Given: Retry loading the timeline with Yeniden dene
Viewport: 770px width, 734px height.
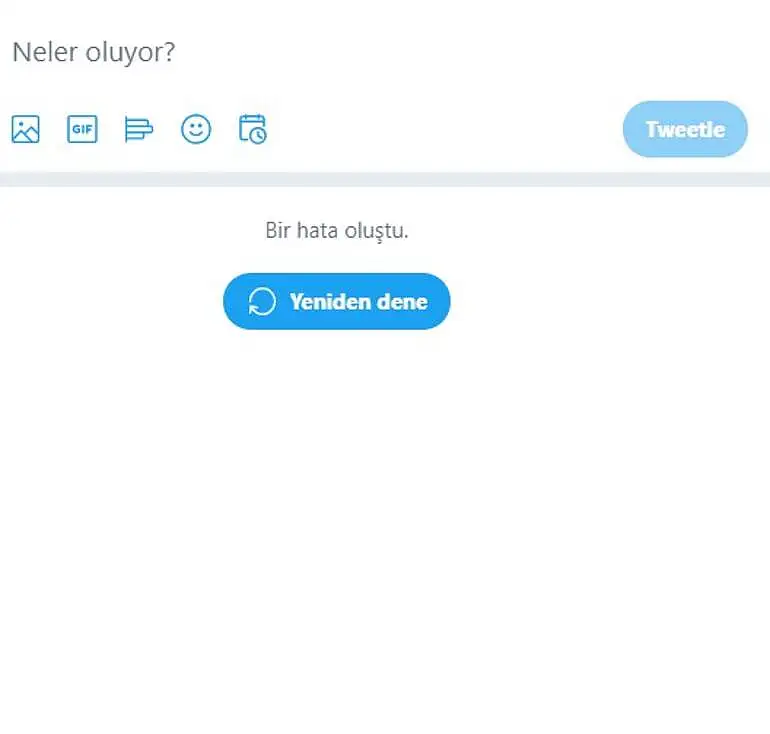Looking at the screenshot, I should pyautogui.click(x=336, y=301).
